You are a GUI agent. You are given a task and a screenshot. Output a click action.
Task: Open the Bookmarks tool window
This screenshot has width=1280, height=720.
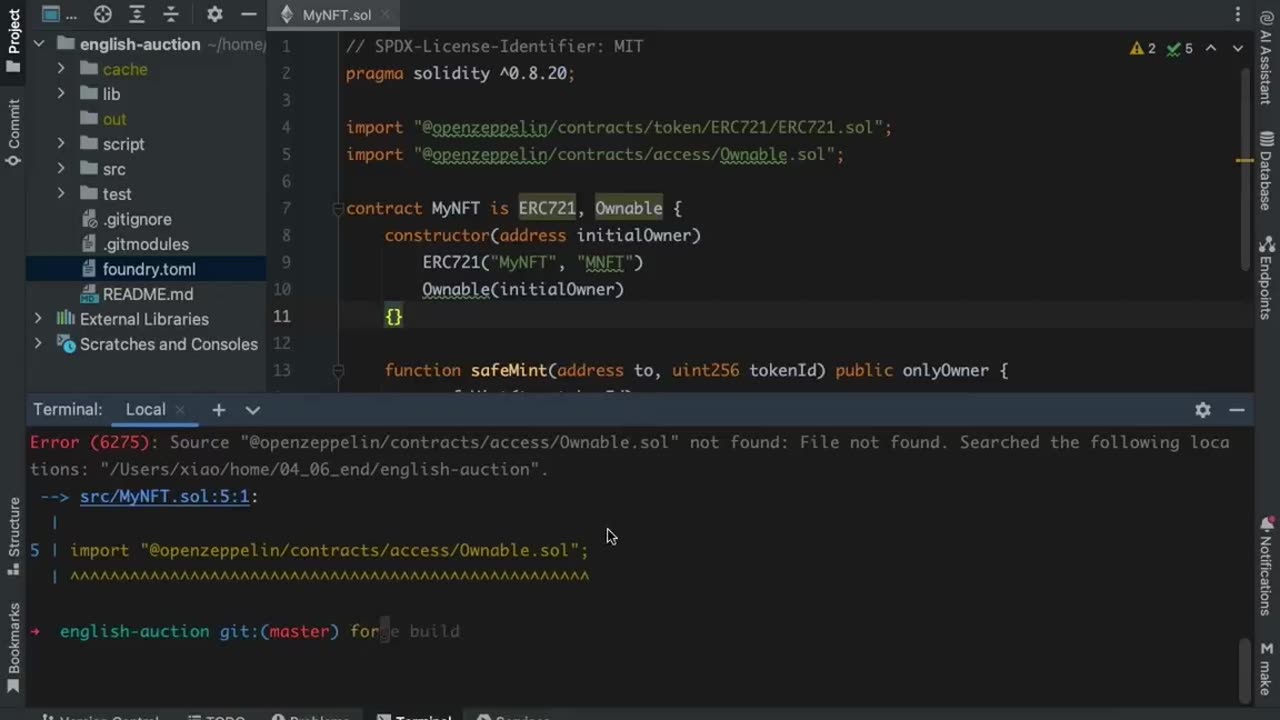pos(14,648)
